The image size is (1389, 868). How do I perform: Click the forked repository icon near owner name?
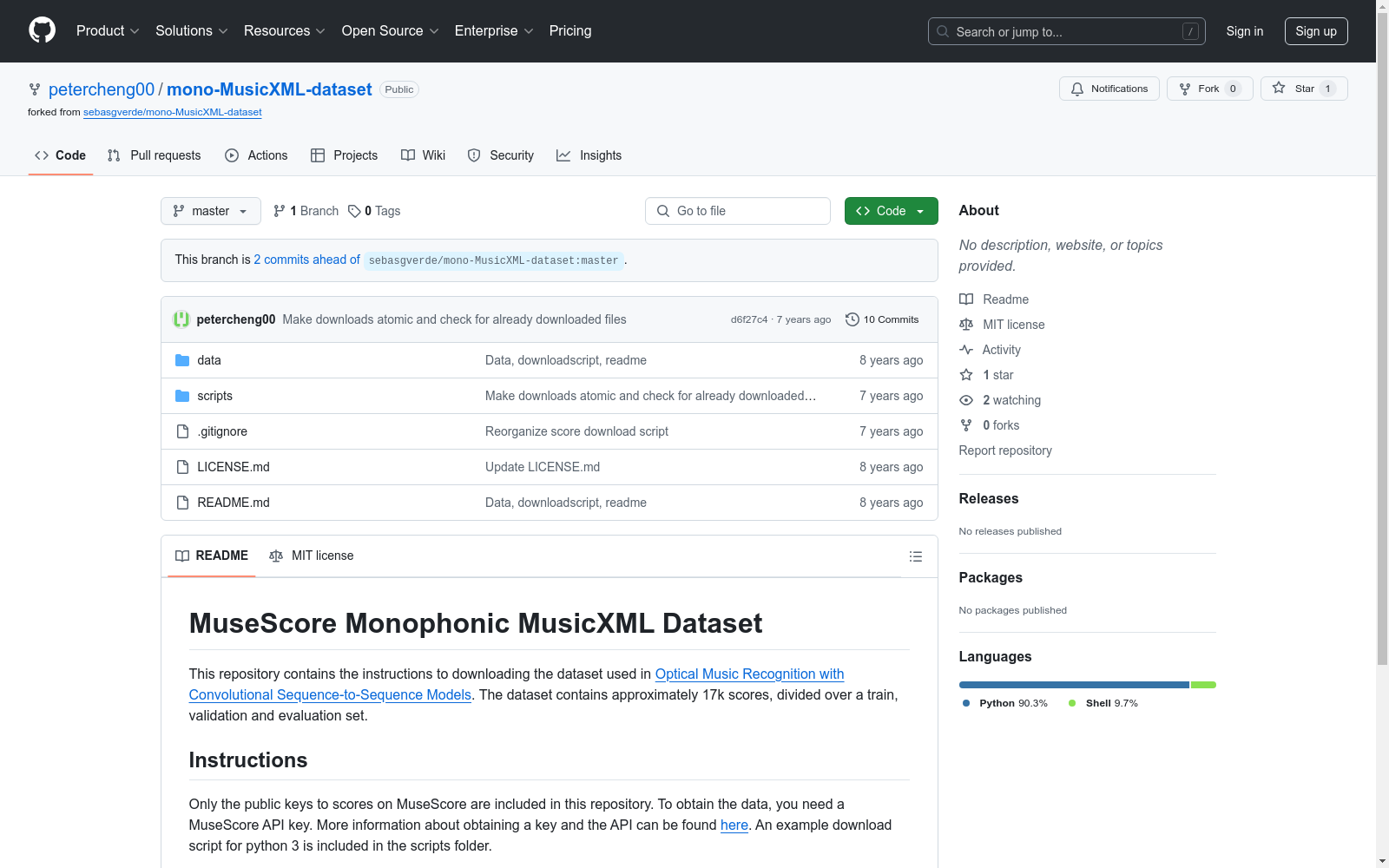point(35,89)
